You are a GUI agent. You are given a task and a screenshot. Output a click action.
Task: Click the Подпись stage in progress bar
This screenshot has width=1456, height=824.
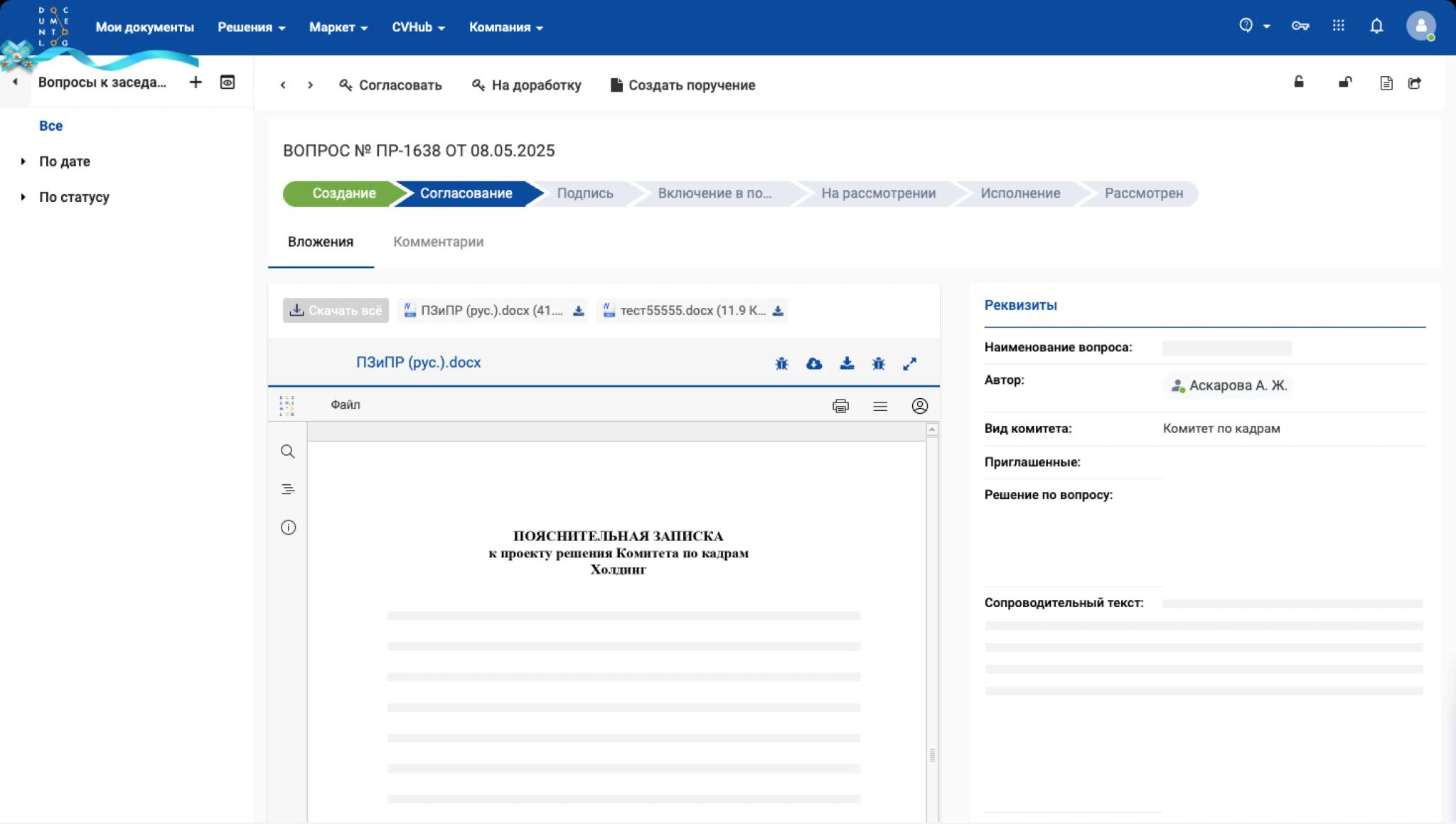click(x=584, y=193)
